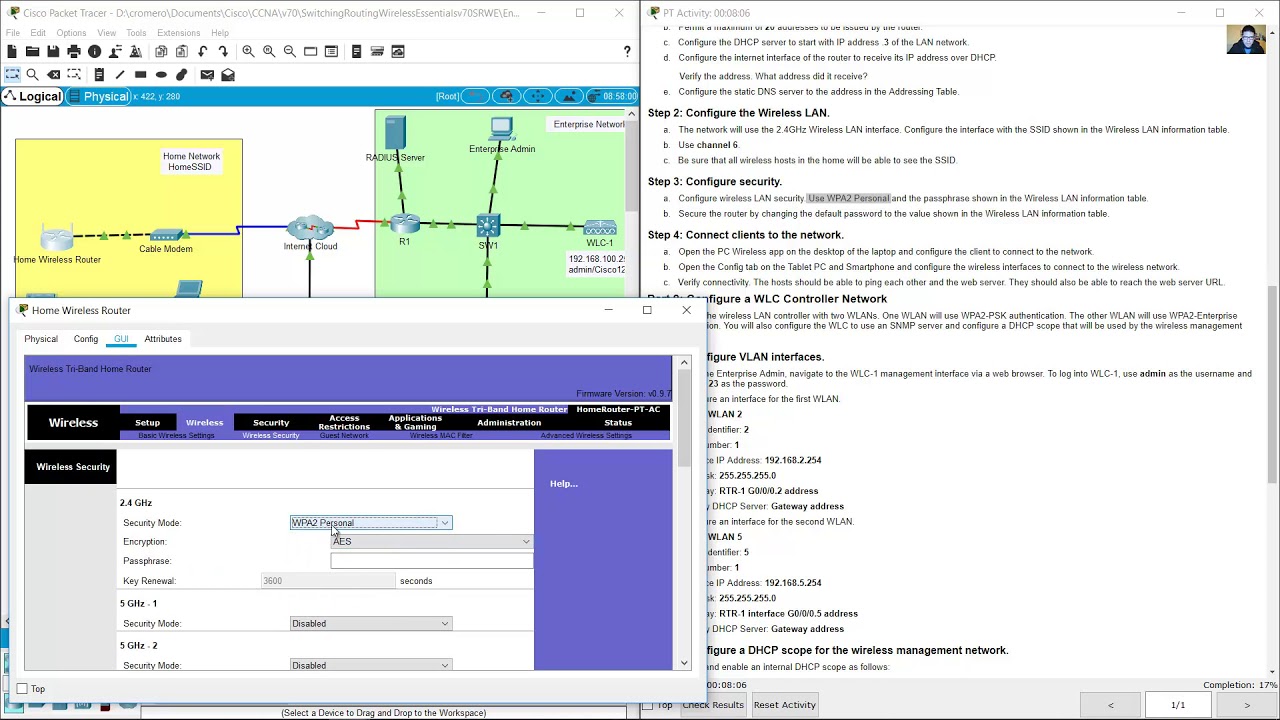Open Basic Wireless Settings sub-tab
Screen dimensions: 1280x720
[176, 436]
